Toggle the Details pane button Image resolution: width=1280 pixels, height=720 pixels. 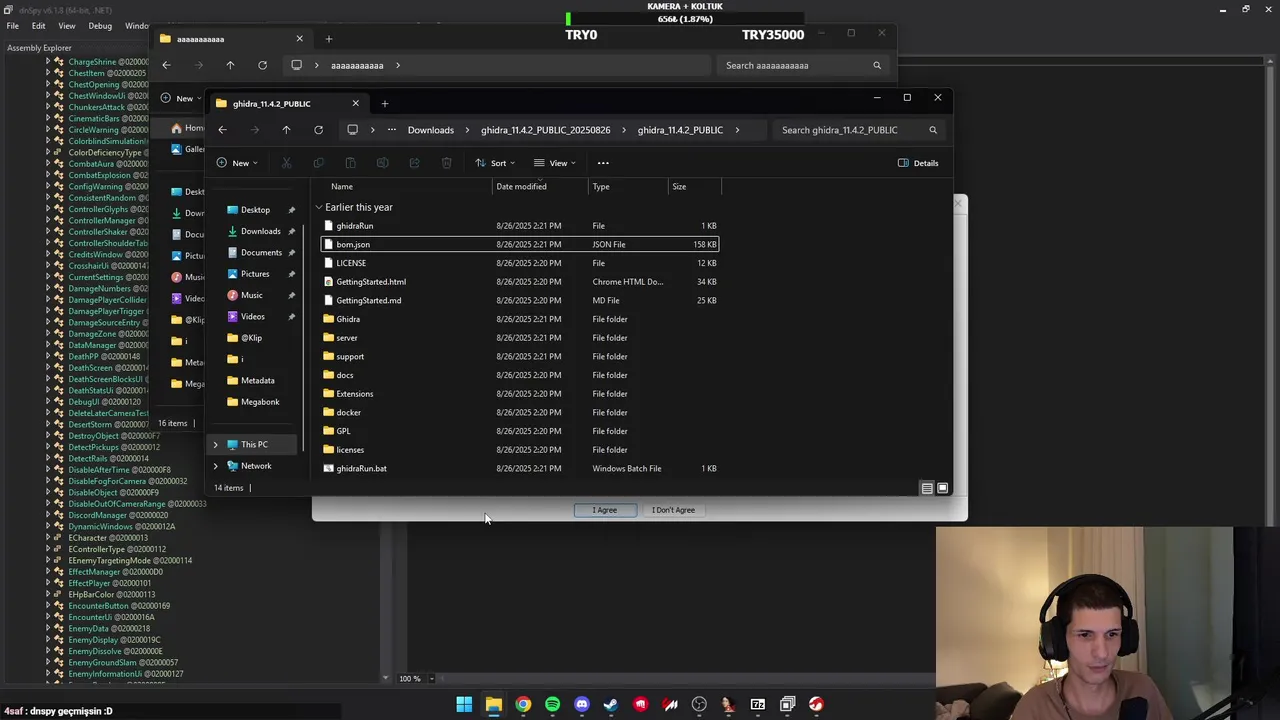[x=918, y=163]
